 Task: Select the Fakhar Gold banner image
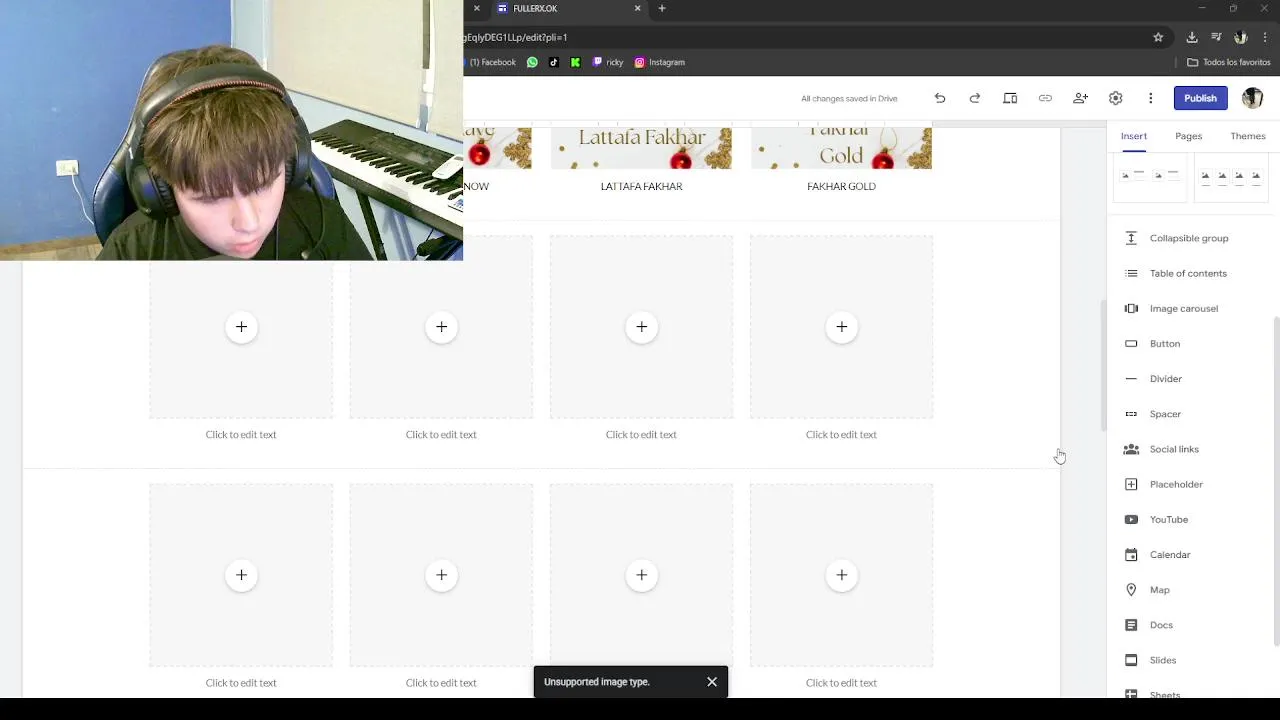pos(841,148)
